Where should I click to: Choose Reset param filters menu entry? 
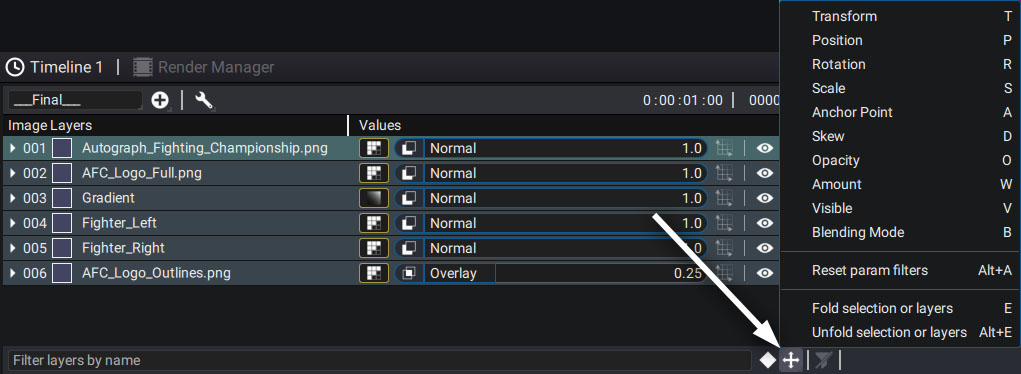pyautogui.click(x=869, y=270)
